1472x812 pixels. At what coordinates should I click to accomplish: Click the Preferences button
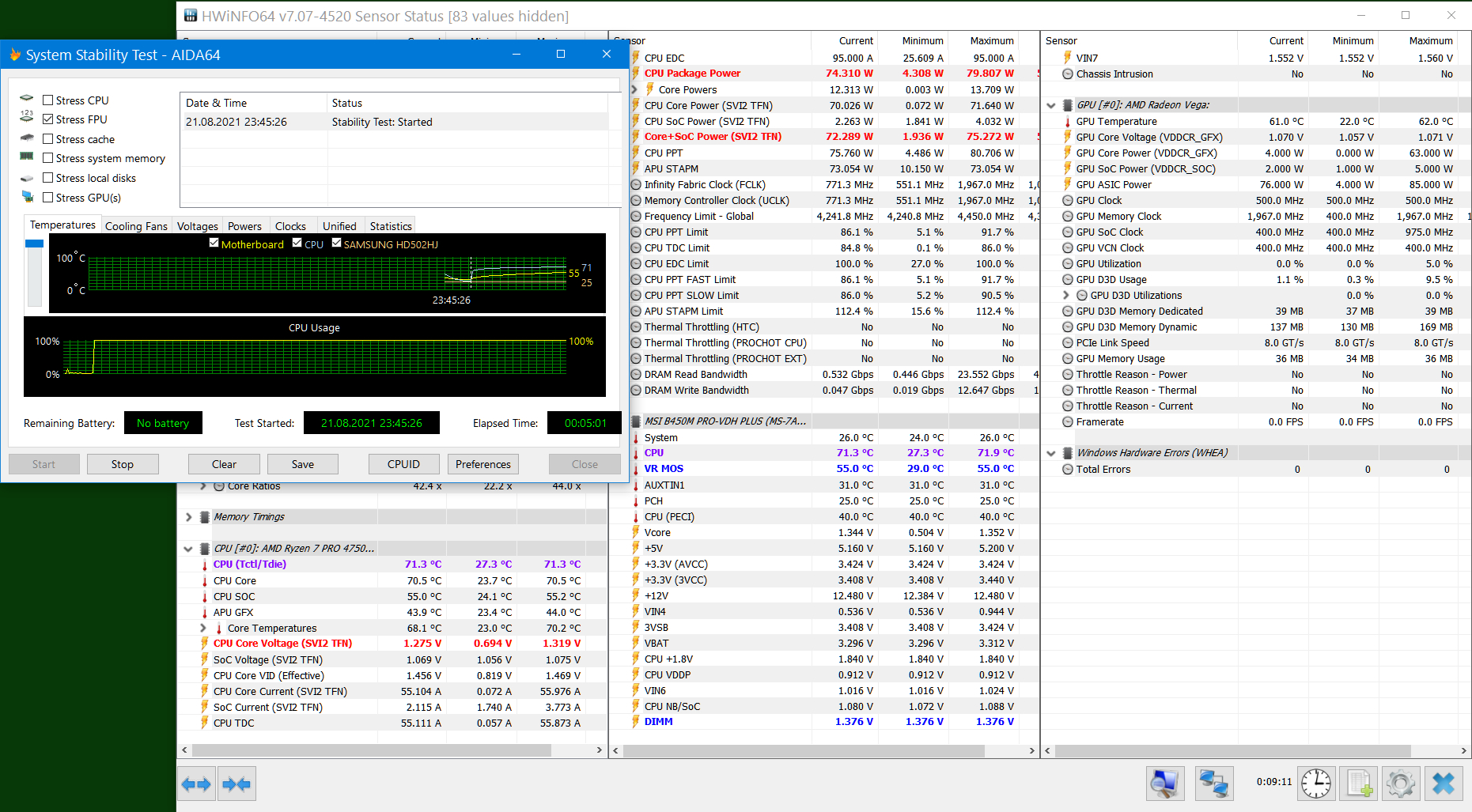[482, 464]
